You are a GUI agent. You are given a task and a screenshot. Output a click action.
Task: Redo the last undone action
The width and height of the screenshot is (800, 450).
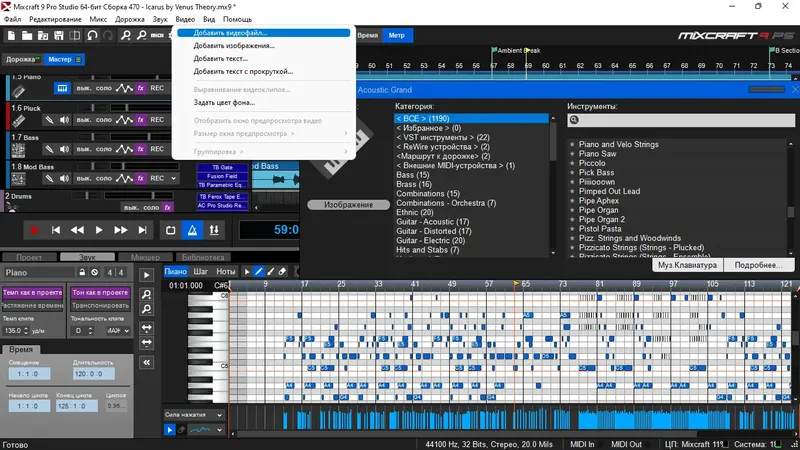108,35
